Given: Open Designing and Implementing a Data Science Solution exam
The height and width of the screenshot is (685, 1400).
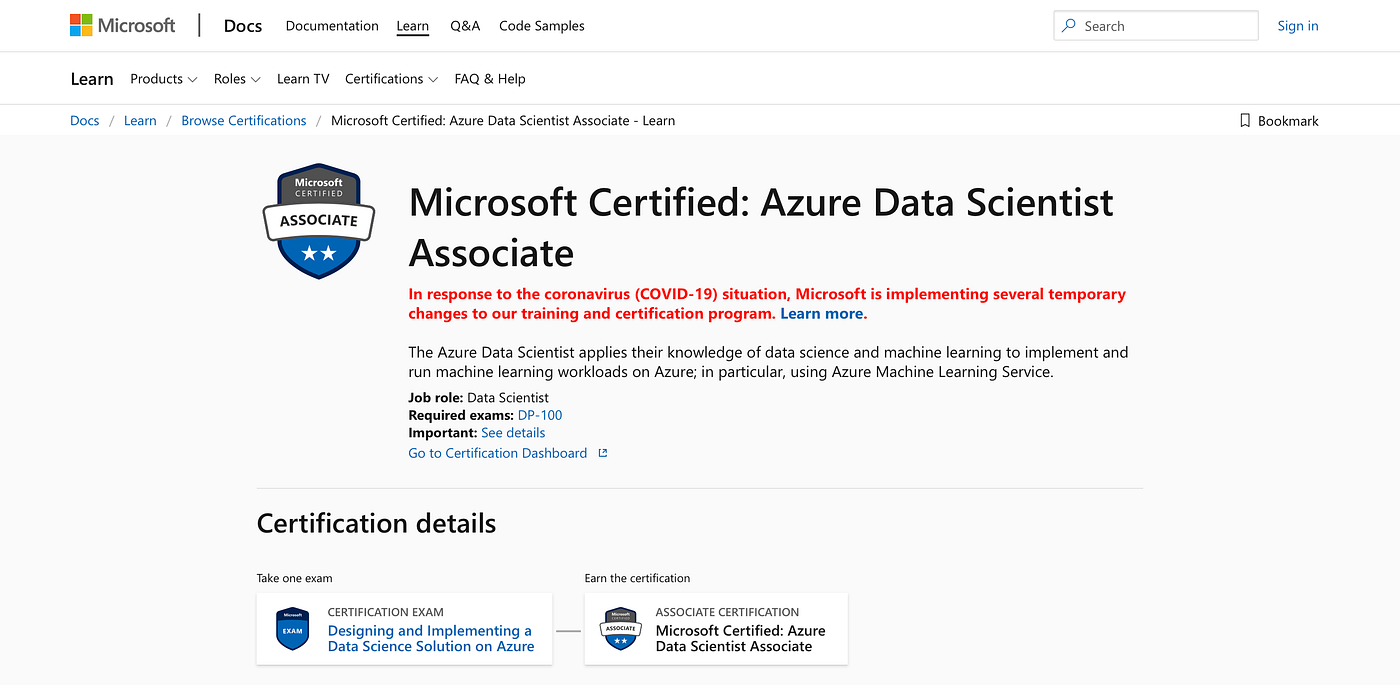Looking at the screenshot, I should coord(431,638).
